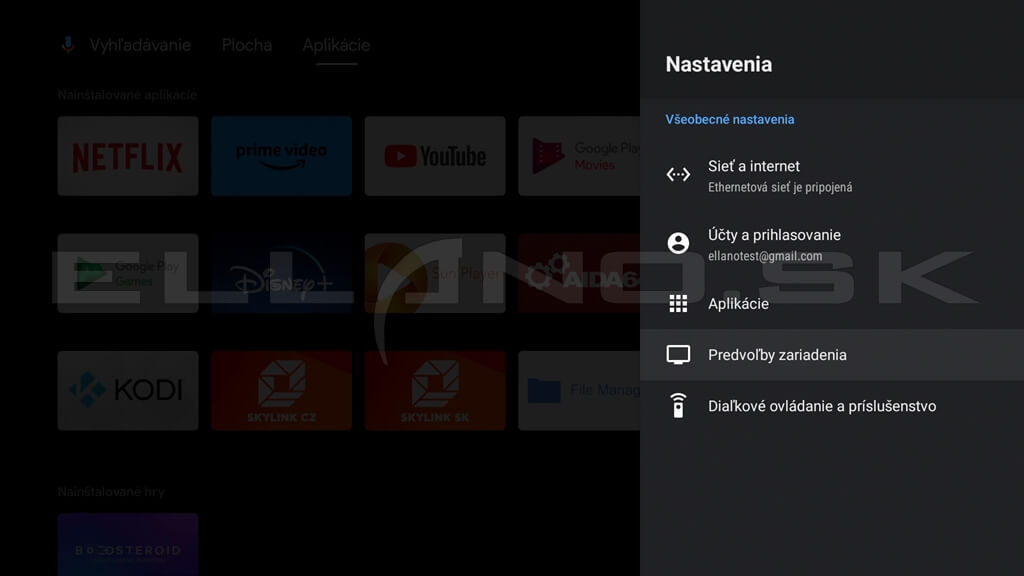Open Diaľkové ovládanie a príslušenstvo
Viewport: 1024px width, 576px height.
coord(832,406)
